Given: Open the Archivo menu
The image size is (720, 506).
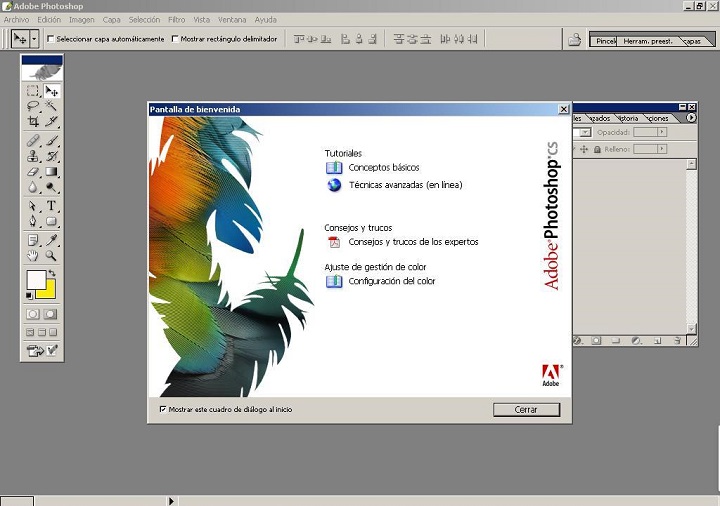Looking at the screenshot, I should (x=16, y=20).
